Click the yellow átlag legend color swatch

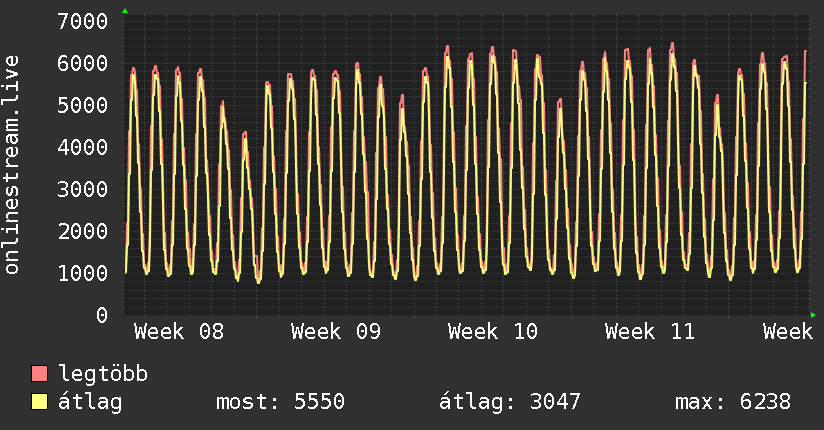coord(40,403)
